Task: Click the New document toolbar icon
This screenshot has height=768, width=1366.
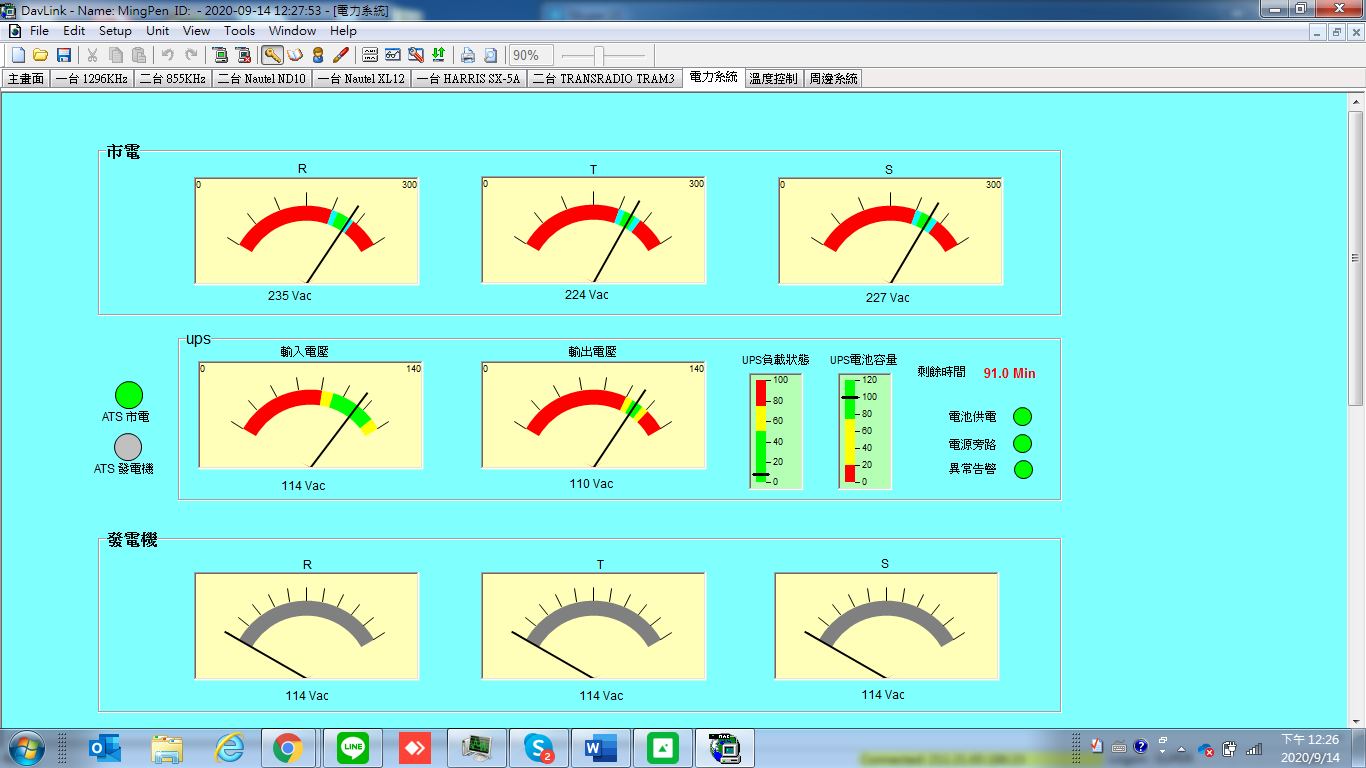Action: coord(18,55)
